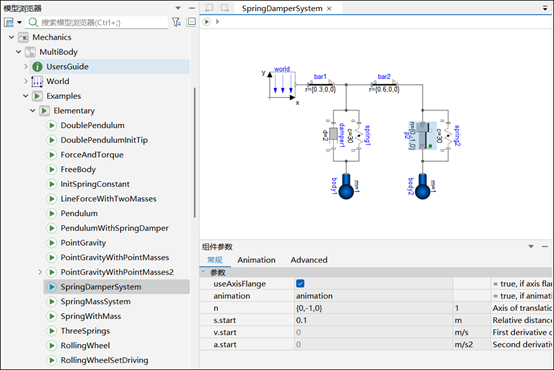
Task: Edit the animation parameter value field
Action: click(x=373, y=296)
